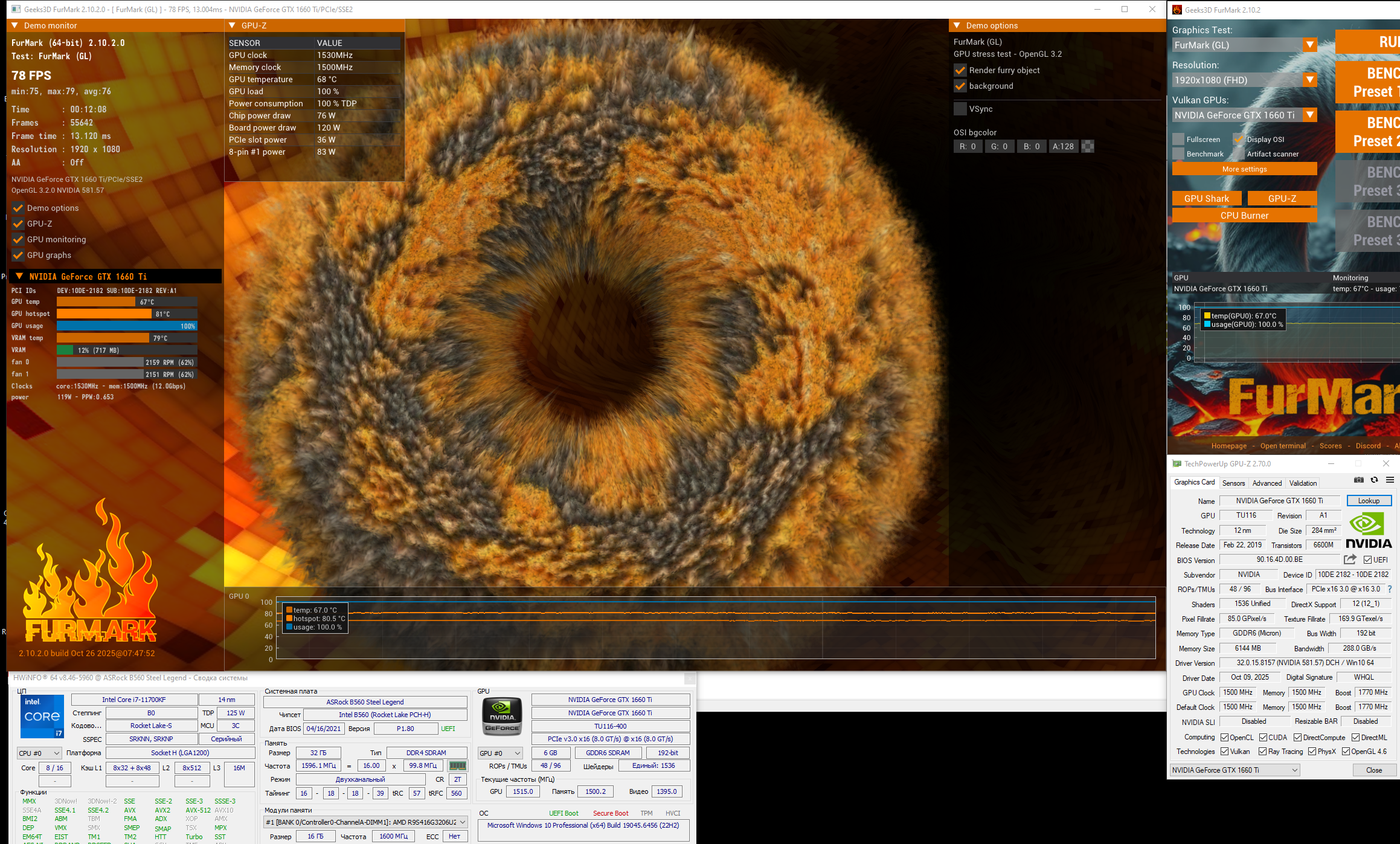Click the Intel Core i7 logo in HWiNFO
Viewport: 1400px width, 844px height.
pyautogui.click(x=42, y=717)
